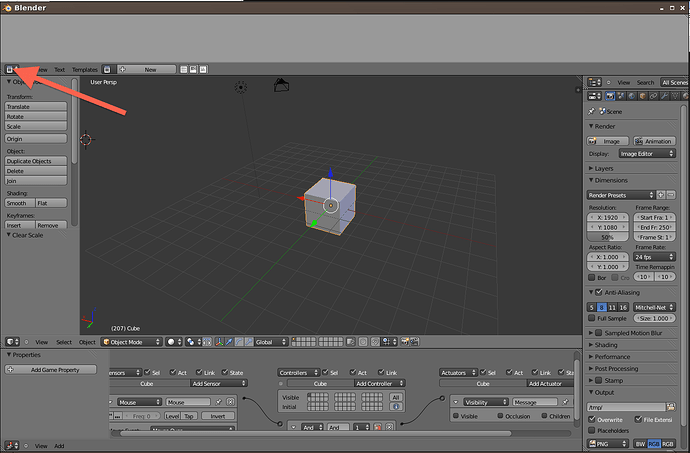Click the OpenGL render image icon
690x453 pixels.
tap(405, 342)
